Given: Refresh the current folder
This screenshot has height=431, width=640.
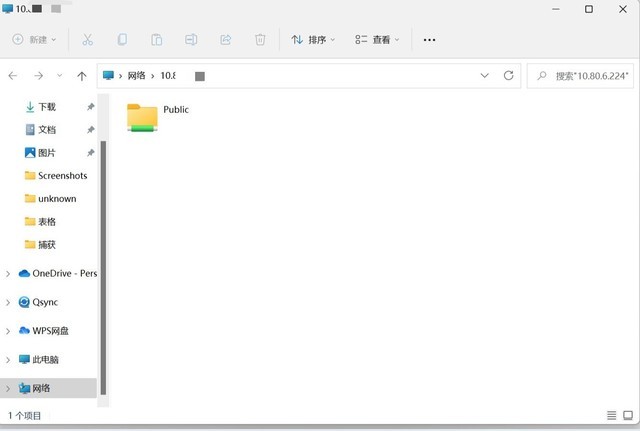Looking at the screenshot, I should pyautogui.click(x=508, y=76).
